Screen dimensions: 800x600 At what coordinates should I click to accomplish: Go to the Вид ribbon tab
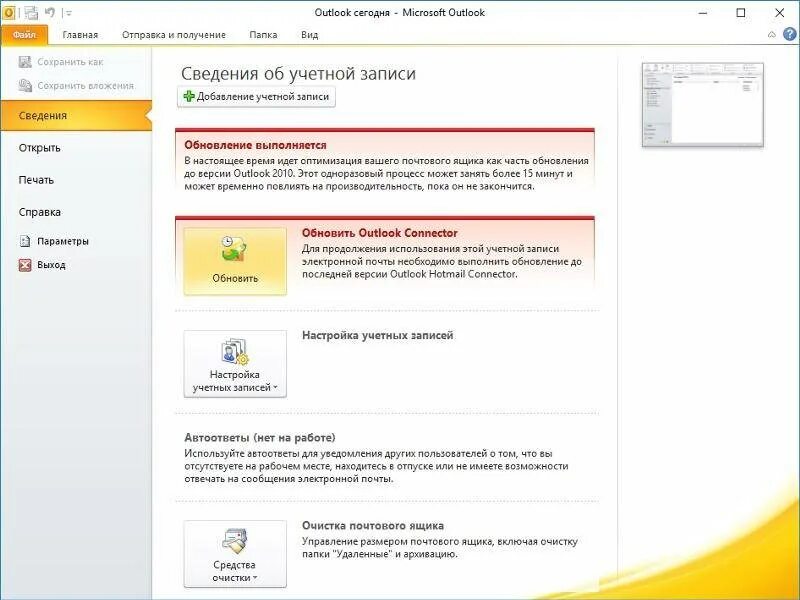click(x=310, y=35)
